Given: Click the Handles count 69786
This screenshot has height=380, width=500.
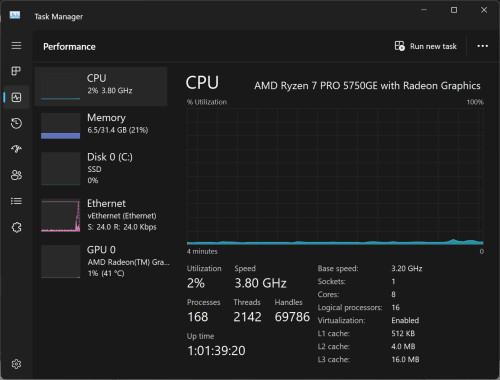Looking at the screenshot, I should (292, 317).
